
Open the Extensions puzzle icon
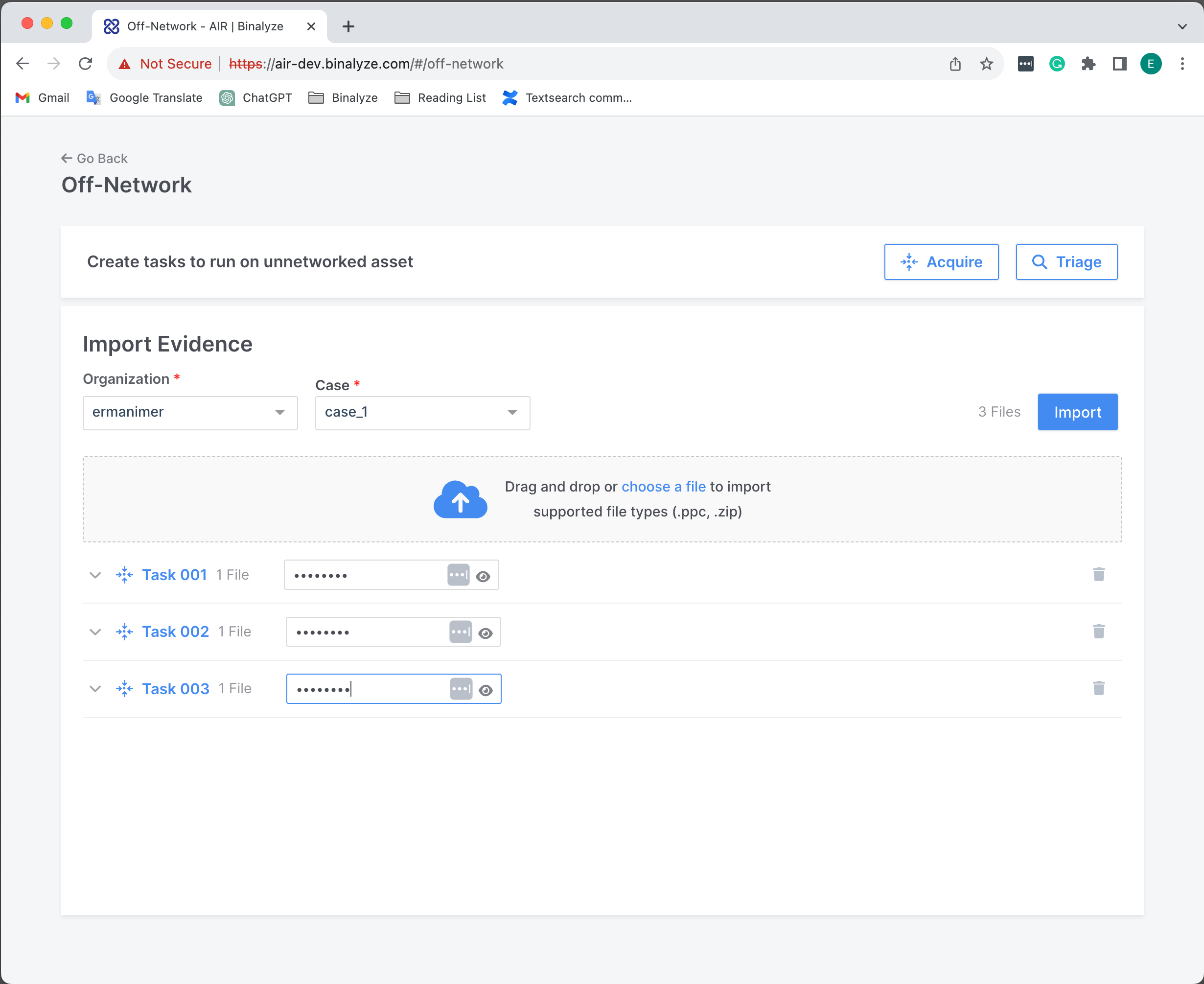click(x=1088, y=64)
